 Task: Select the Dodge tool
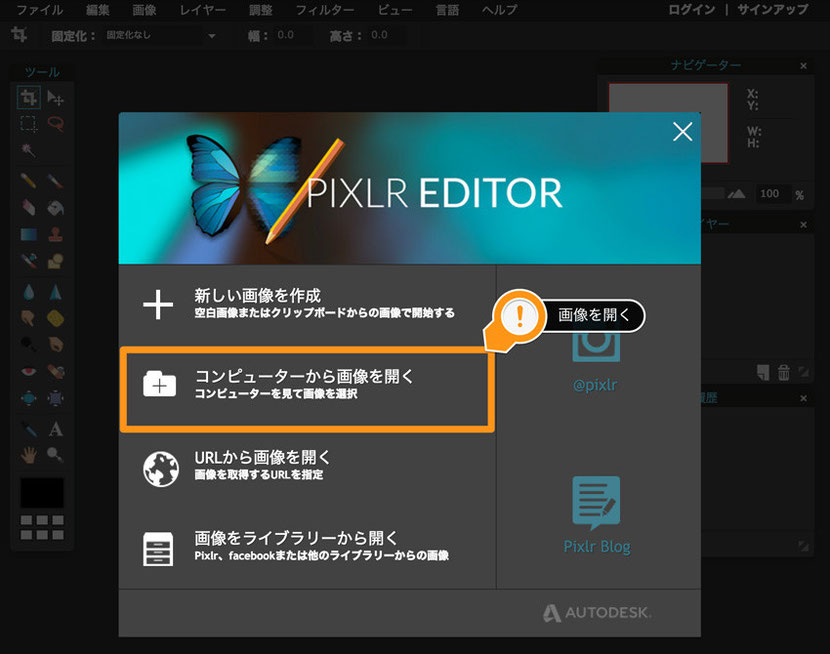pyautogui.click(x=28, y=344)
